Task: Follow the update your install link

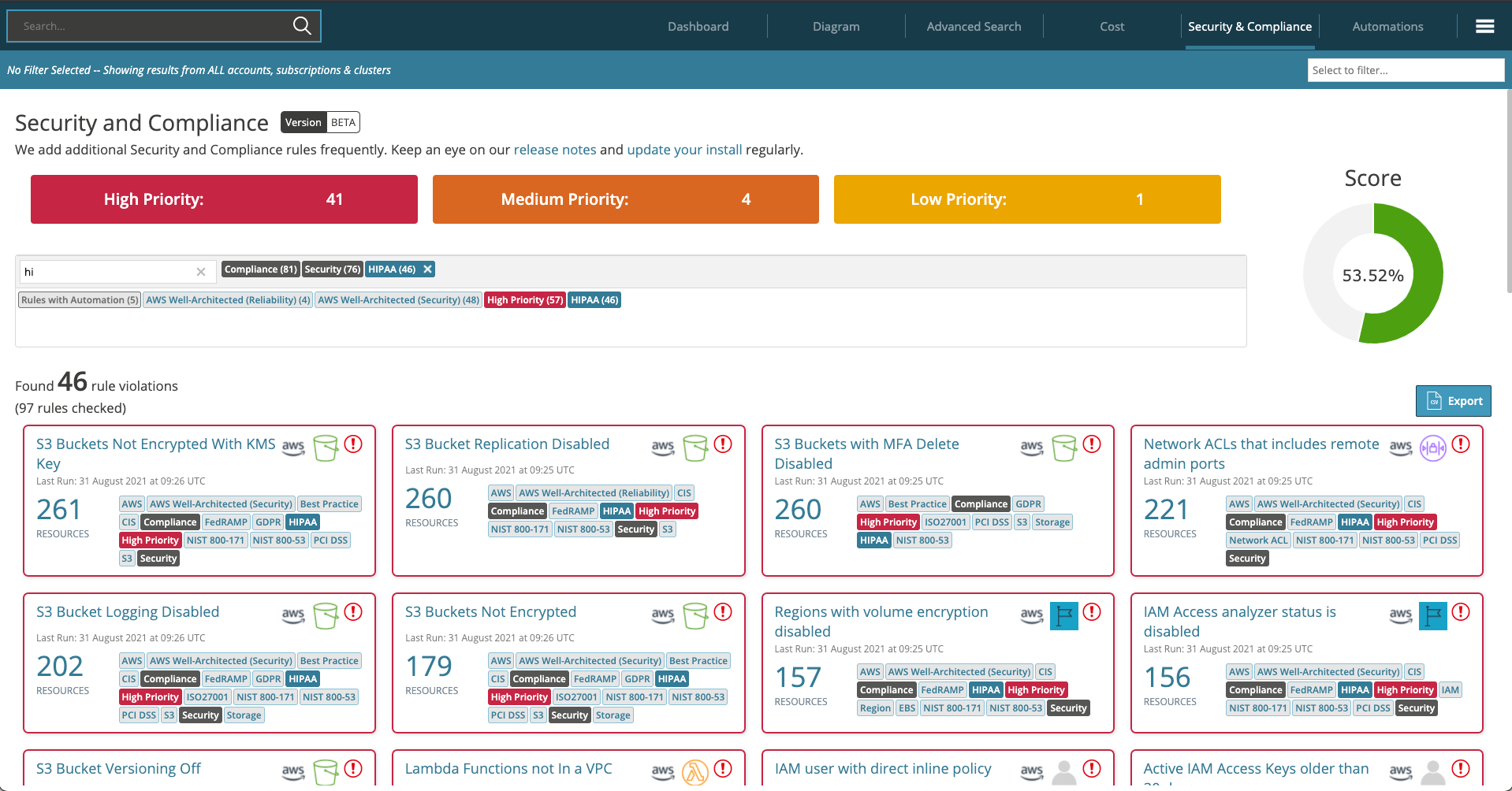Action: click(684, 150)
